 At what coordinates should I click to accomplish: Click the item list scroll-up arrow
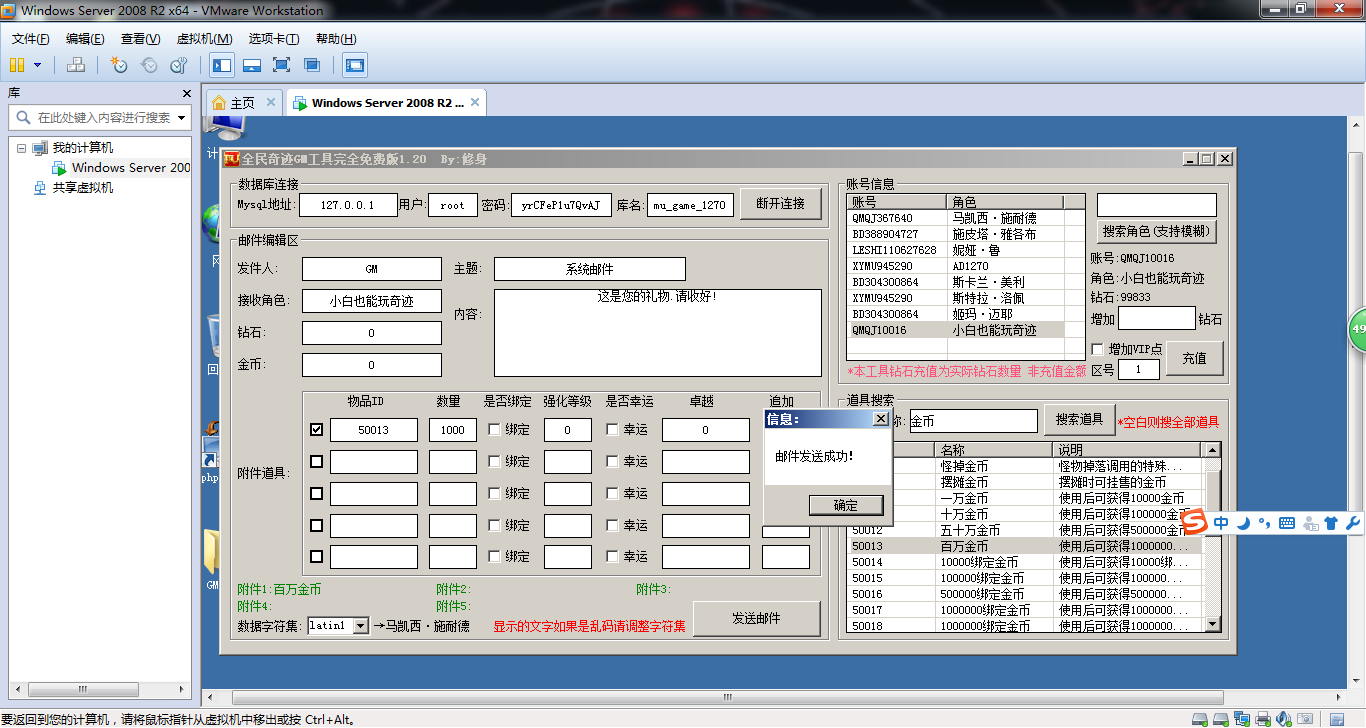pos(1213,451)
